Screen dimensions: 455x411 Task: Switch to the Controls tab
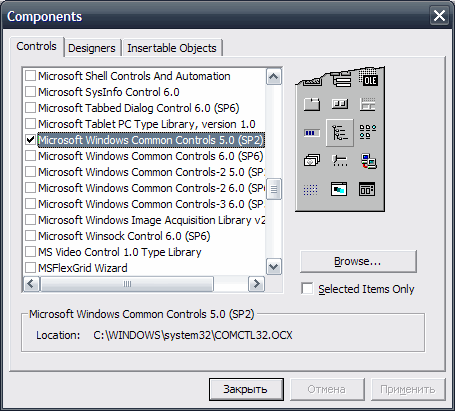click(x=36, y=46)
